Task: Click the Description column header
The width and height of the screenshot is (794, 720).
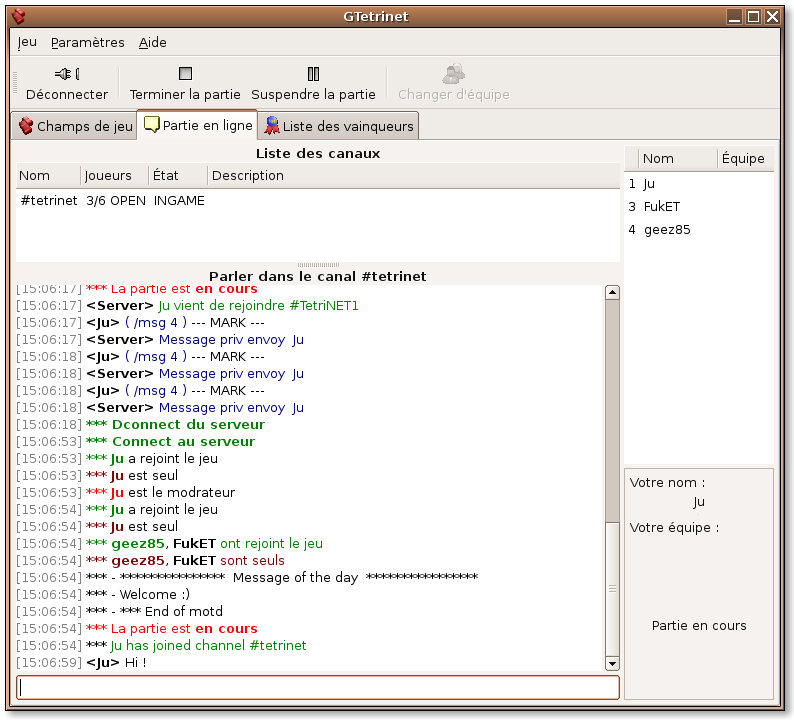Action: coord(413,176)
